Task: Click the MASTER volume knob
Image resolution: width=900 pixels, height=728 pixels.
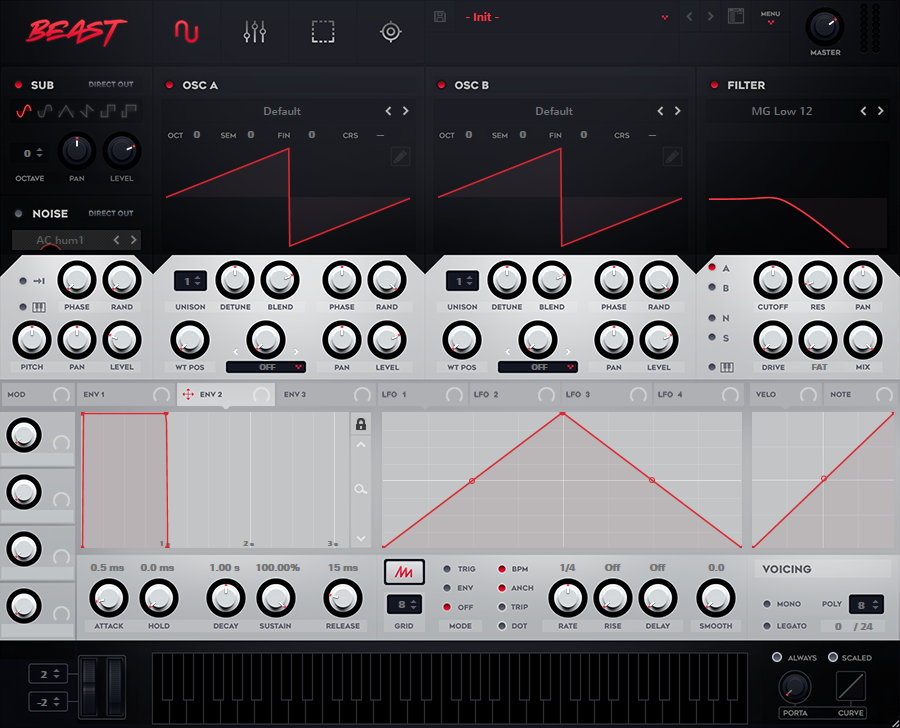Action: pyautogui.click(x=825, y=26)
